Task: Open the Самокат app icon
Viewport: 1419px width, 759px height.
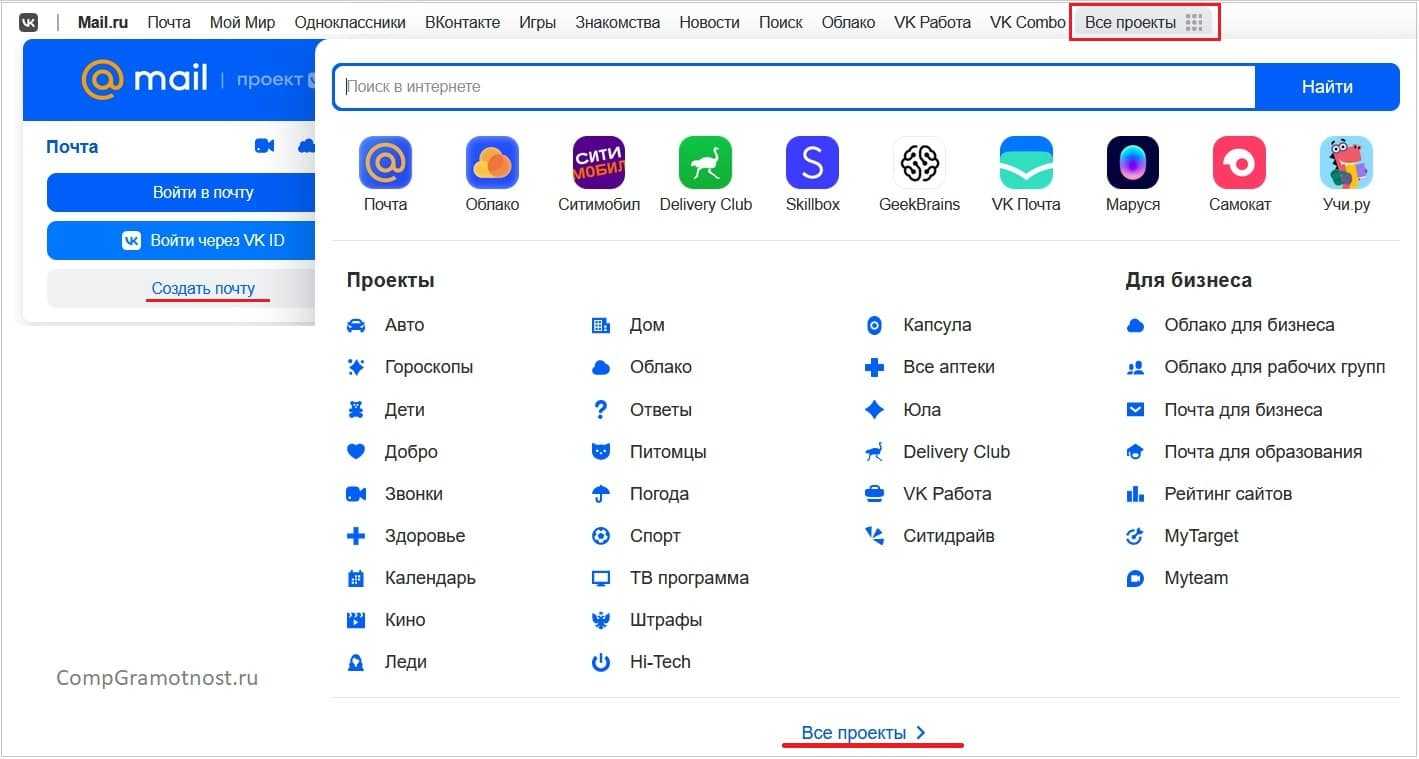Action: point(1239,163)
